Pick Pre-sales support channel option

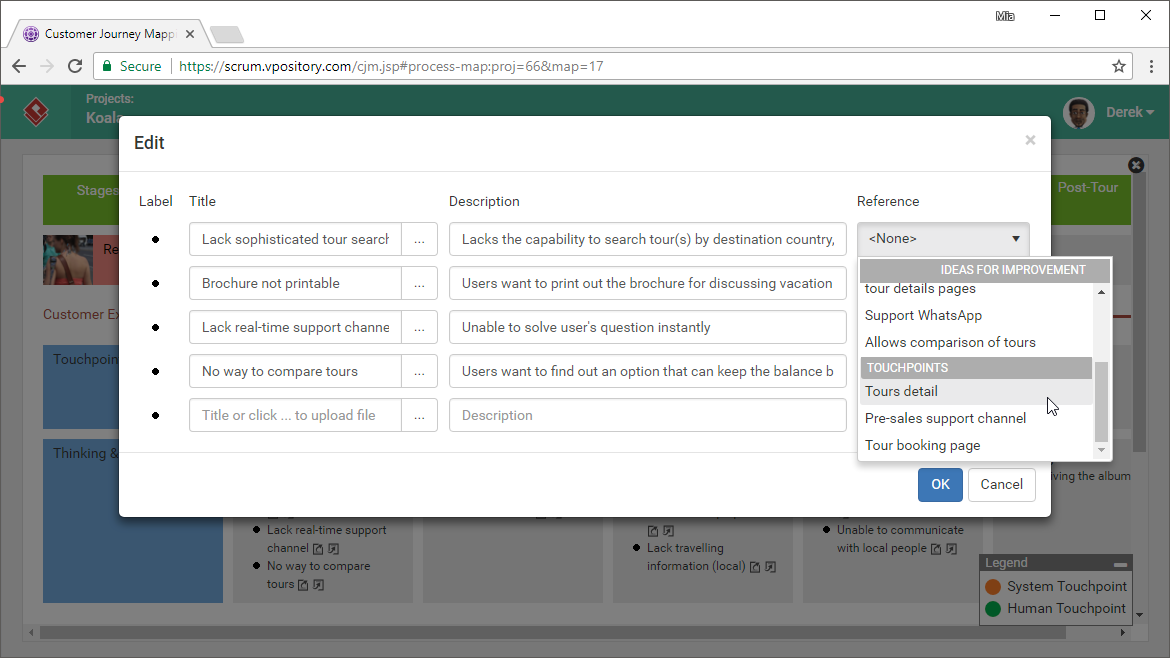point(977,419)
